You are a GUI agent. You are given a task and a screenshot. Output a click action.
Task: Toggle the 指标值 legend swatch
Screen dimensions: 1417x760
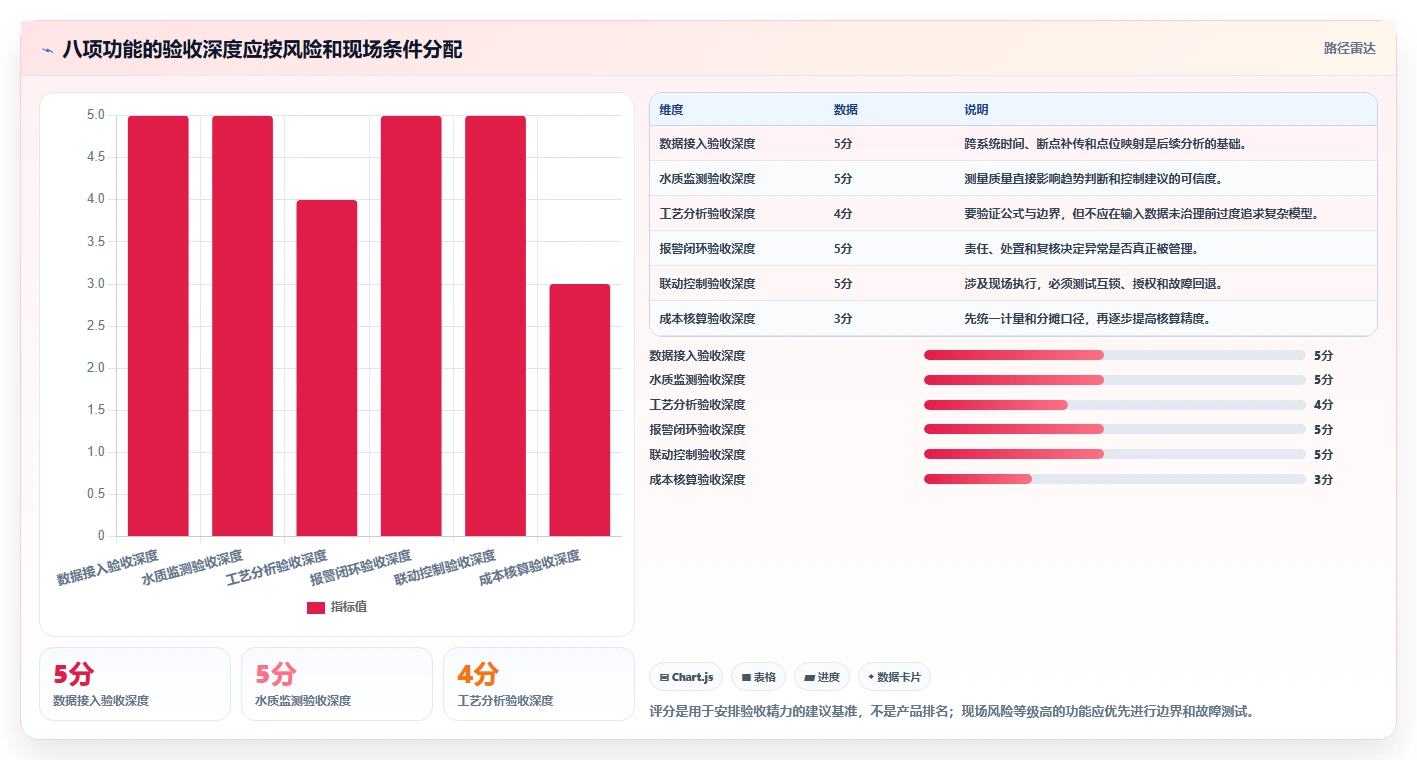(316, 607)
